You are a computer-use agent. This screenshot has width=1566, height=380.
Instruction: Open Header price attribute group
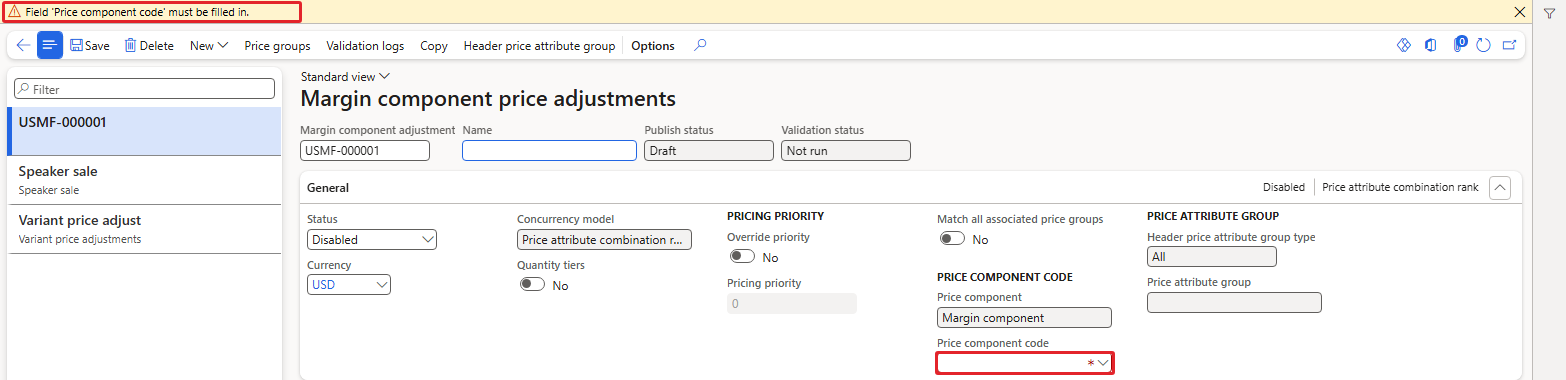coord(539,45)
